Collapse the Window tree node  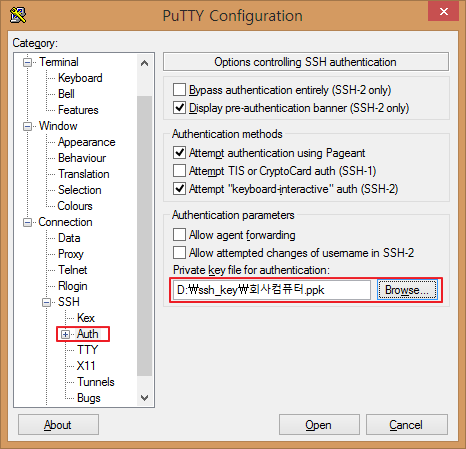click(x=27, y=126)
